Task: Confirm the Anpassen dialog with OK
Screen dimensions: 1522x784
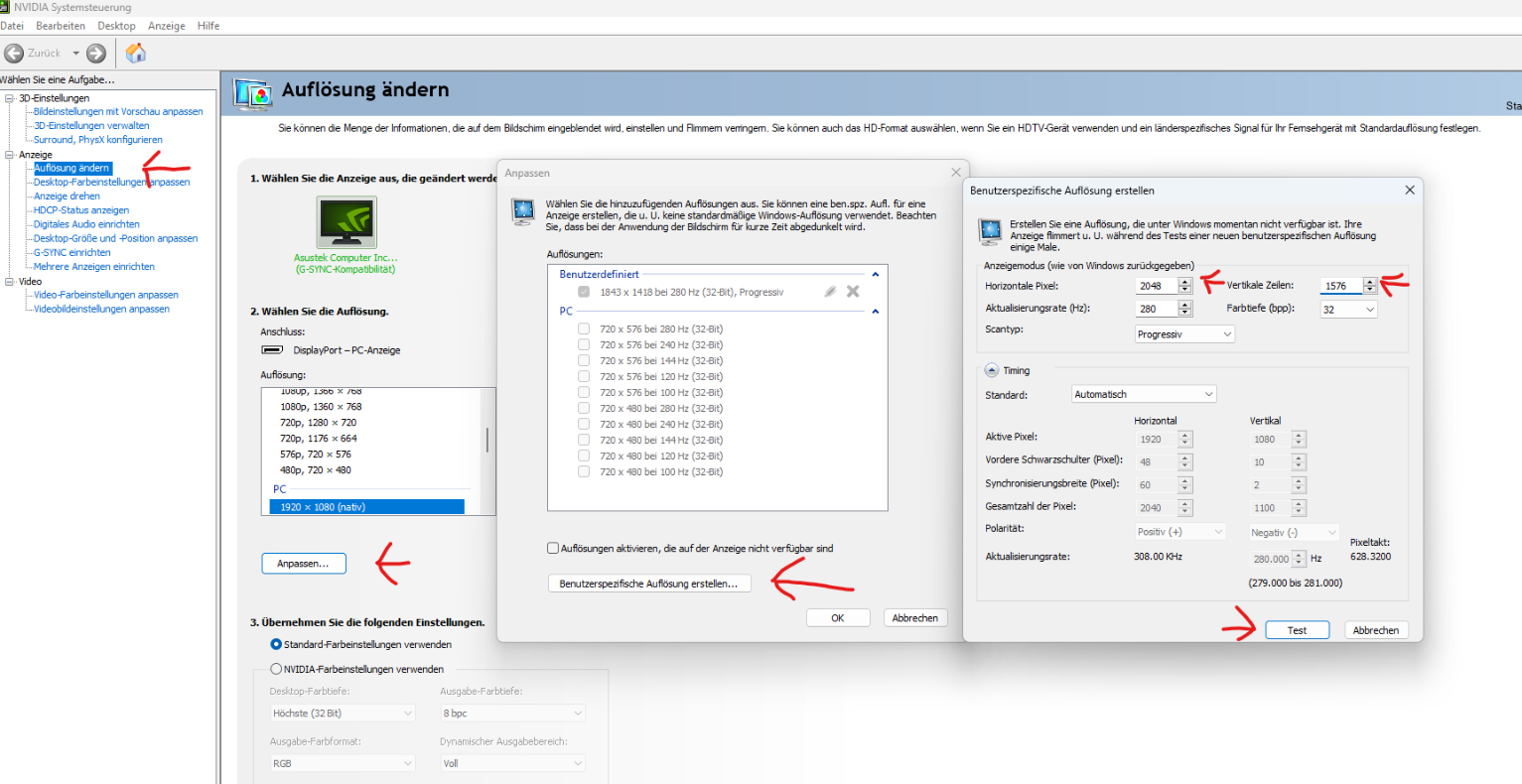Action: (837, 617)
